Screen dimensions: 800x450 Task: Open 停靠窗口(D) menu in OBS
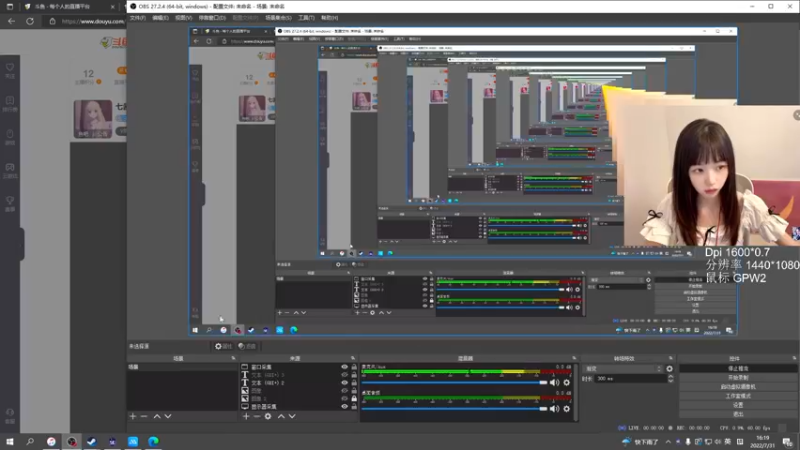coord(212,18)
